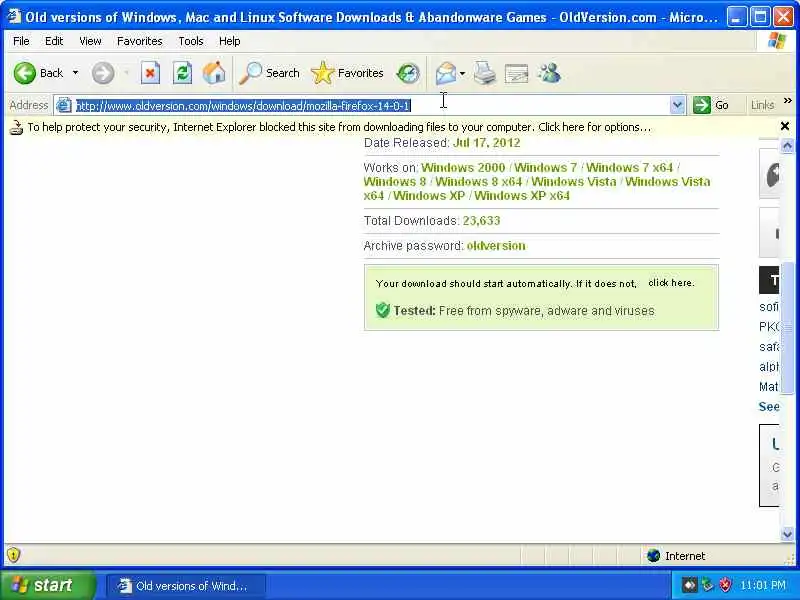Open the Tools menu
Image resolution: width=800 pixels, height=600 pixels.
(x=191, y=41)
